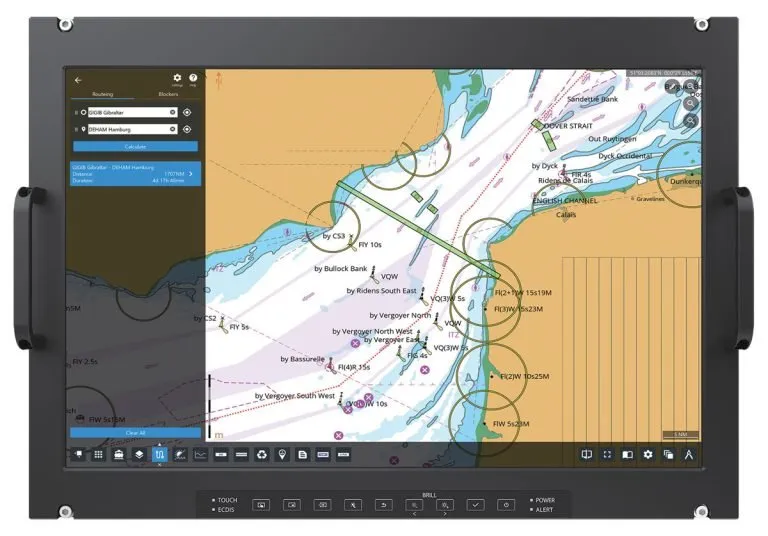Select the 'by Vergoyer North' buoy label
Image resolution: width=768 pixels, height=536 pixels.
(x=400, y=315)
